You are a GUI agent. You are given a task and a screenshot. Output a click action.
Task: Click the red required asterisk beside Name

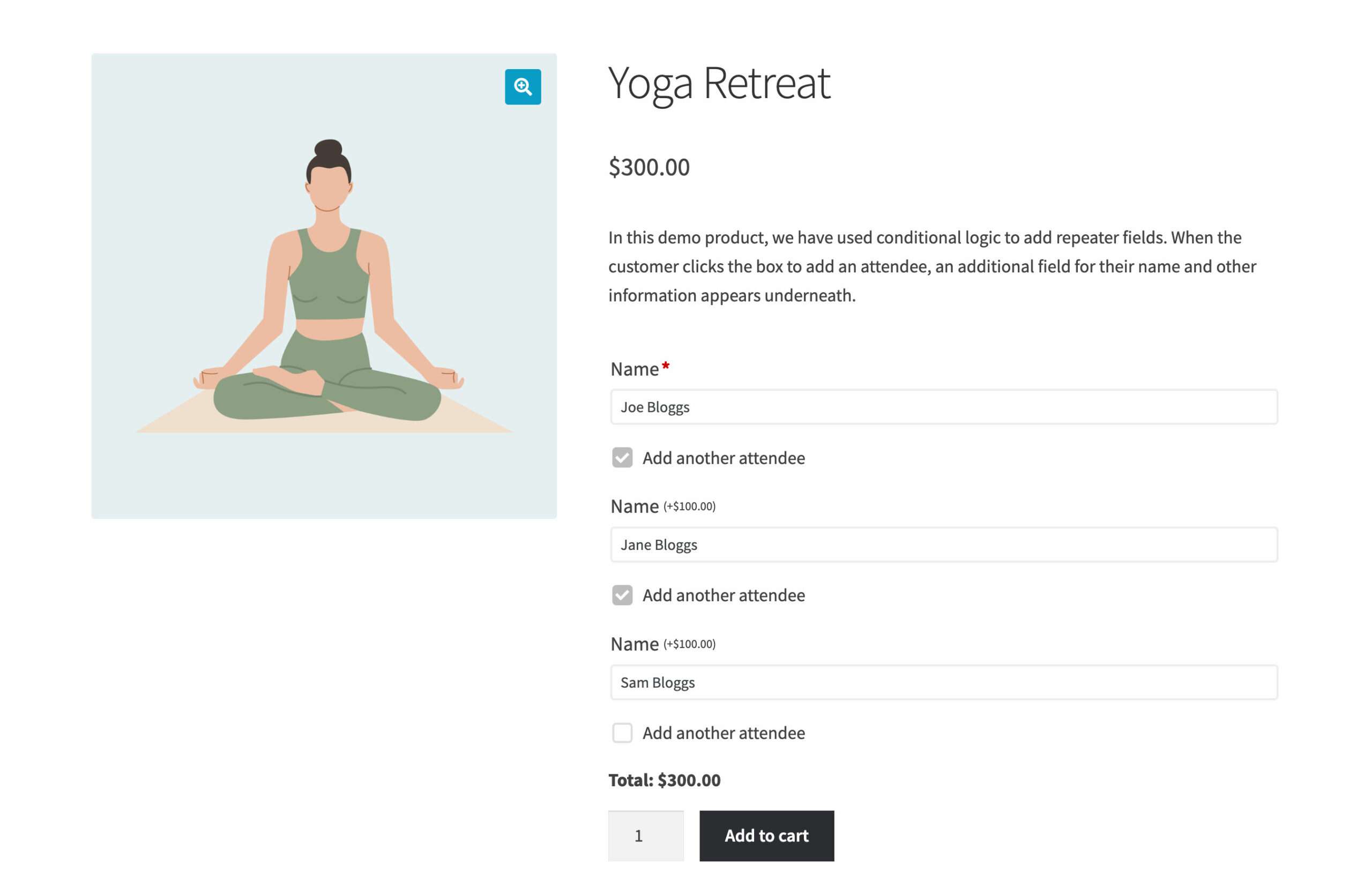665,366
